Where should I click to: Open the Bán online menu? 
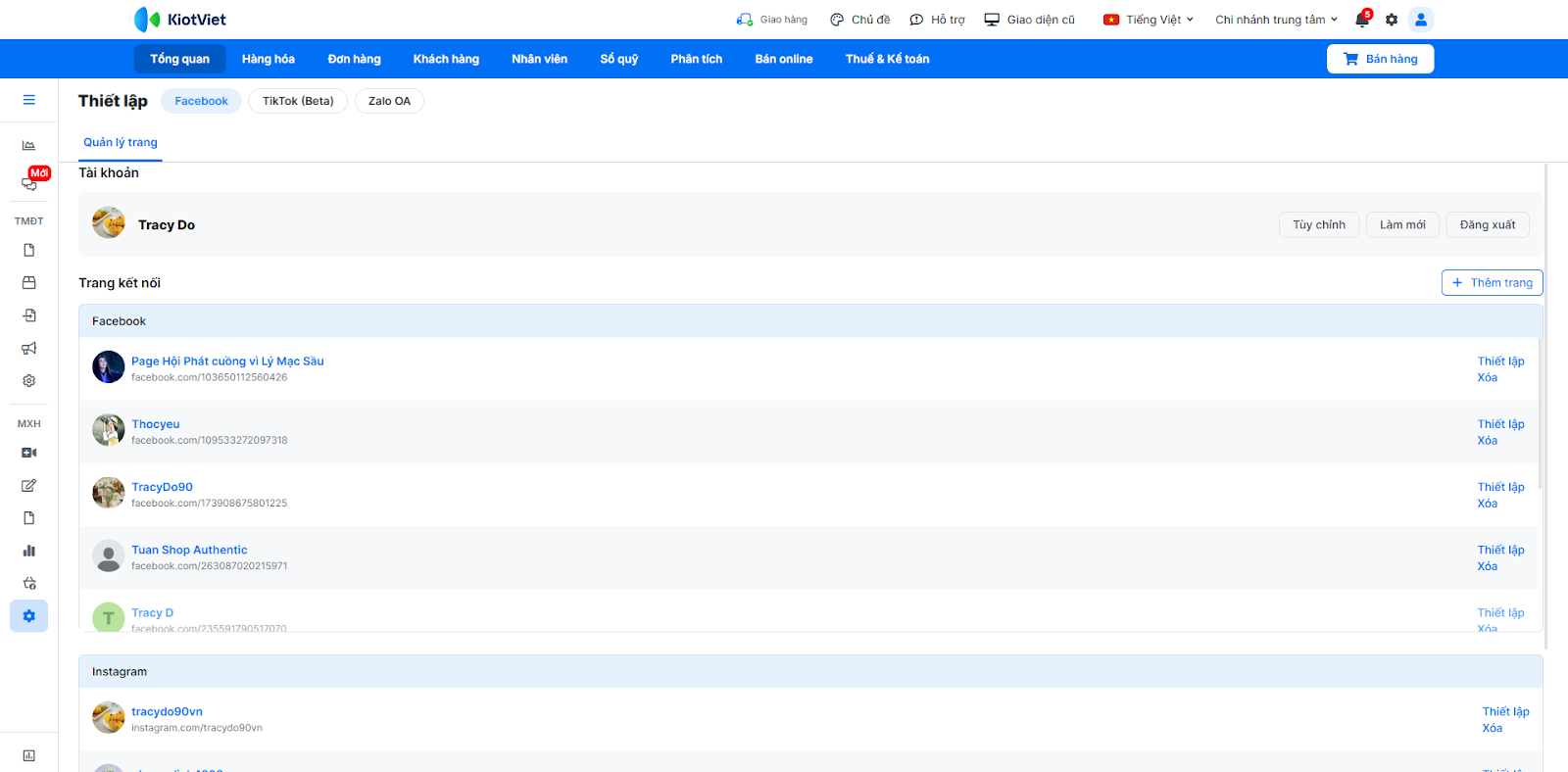(784, 59)
